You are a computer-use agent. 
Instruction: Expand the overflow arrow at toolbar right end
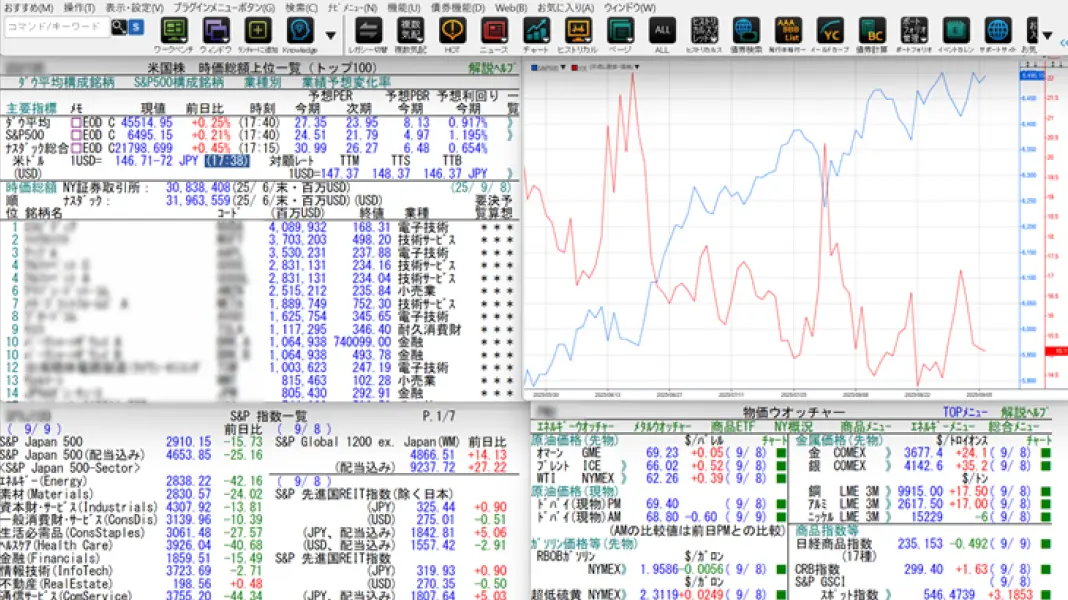click(1048, 35)
